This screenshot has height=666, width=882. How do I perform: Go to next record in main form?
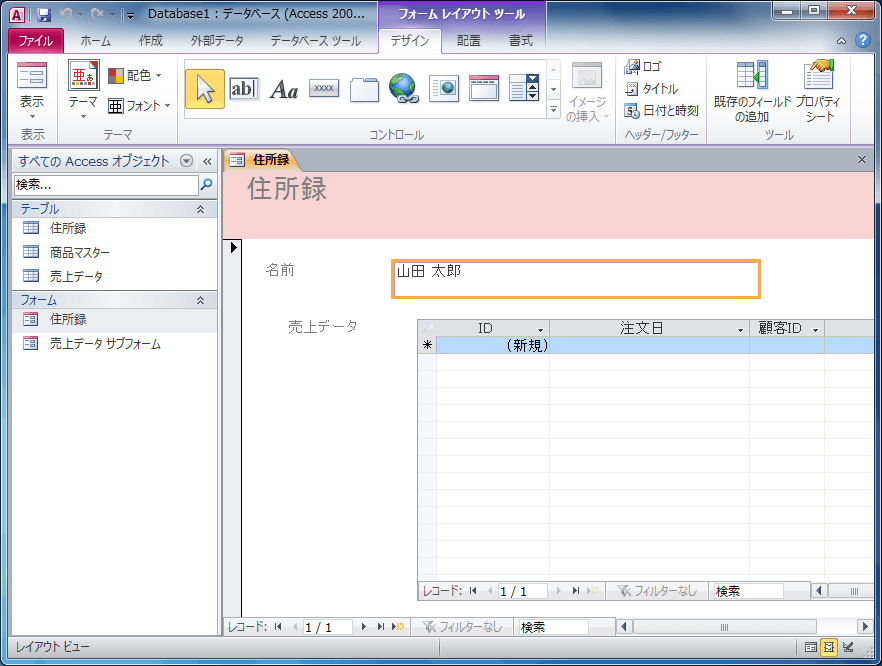[x=364, y=627]
